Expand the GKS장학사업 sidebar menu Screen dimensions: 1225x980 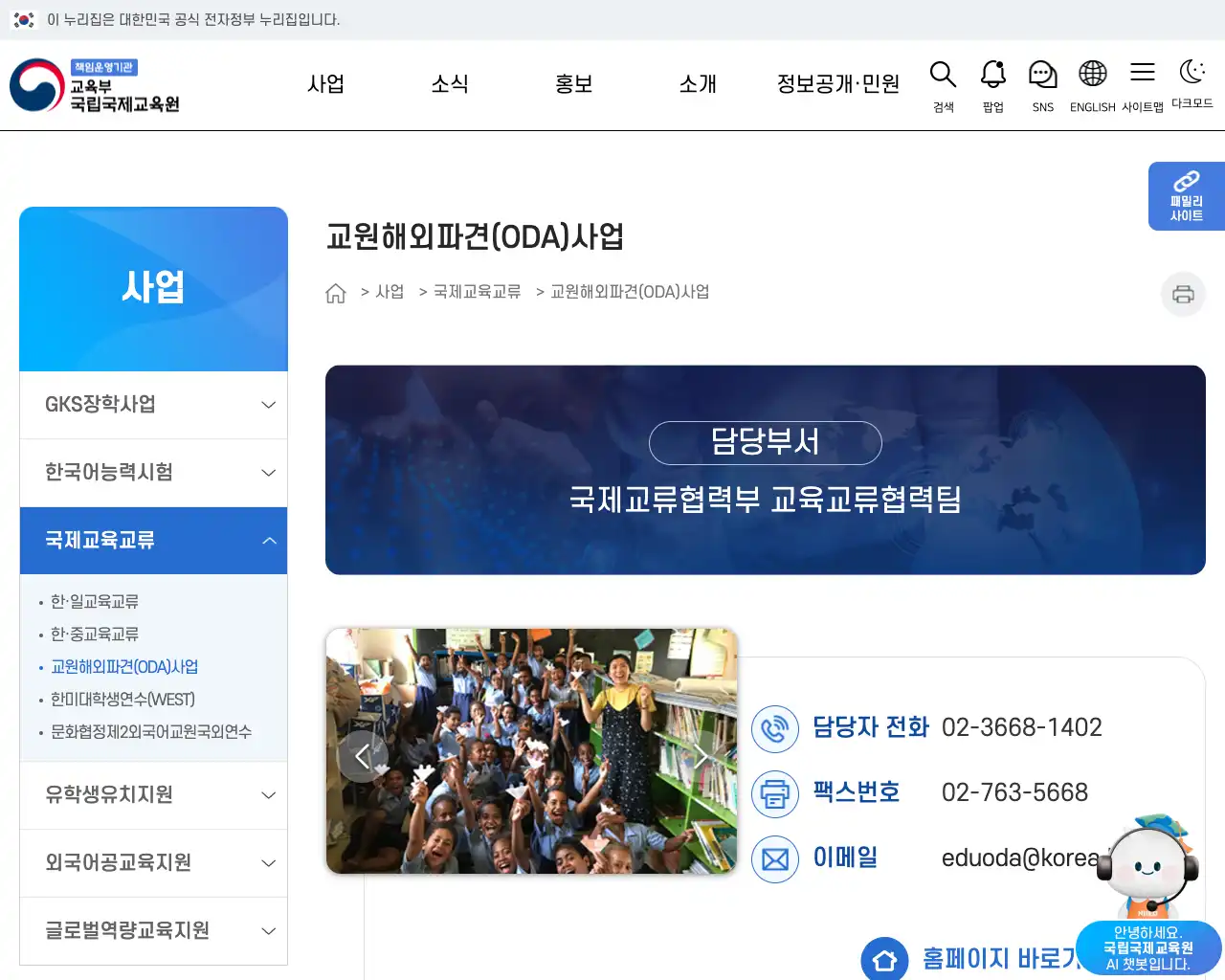(x=153, y=405)
